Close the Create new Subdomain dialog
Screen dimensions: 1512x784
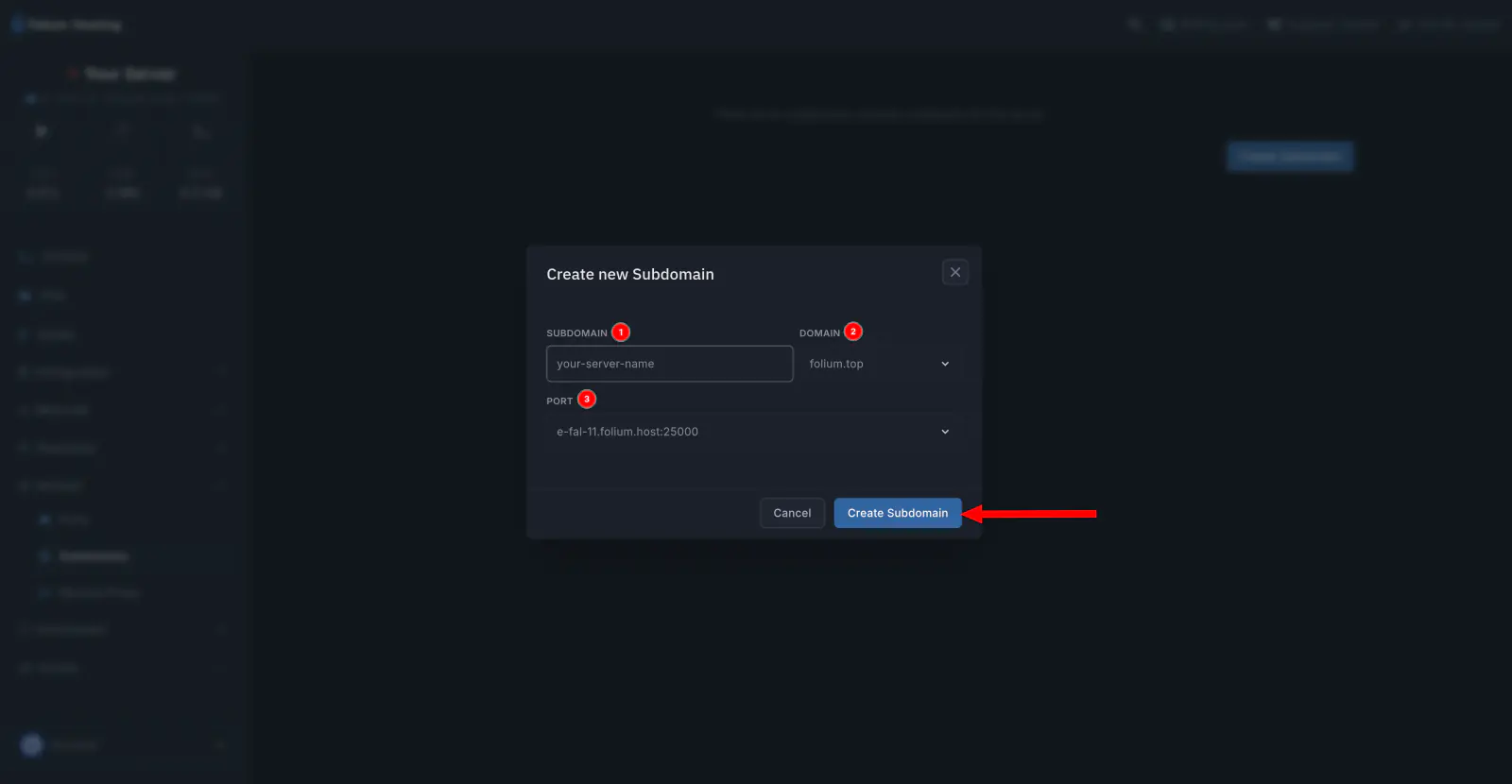pos(954,272)
